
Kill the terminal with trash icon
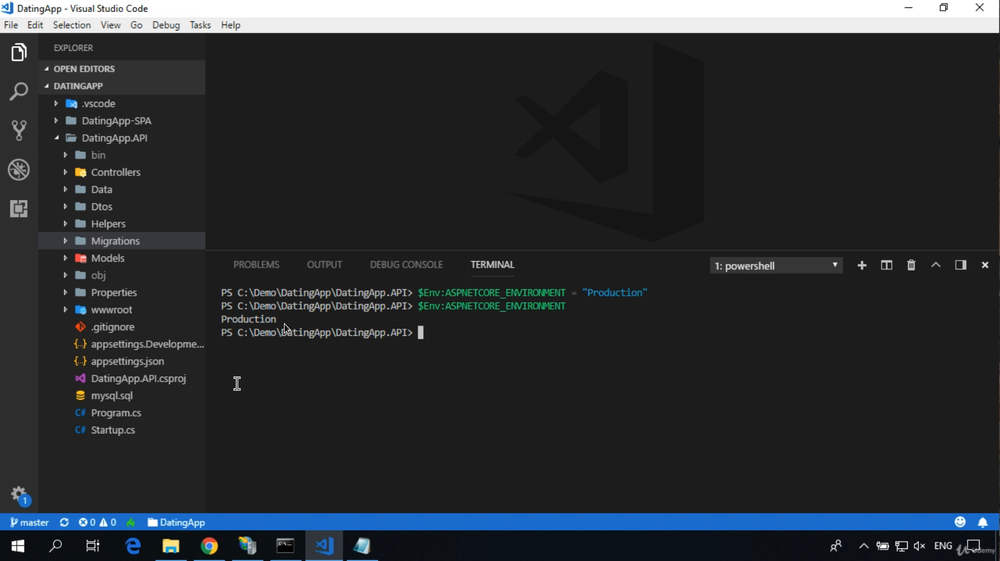[911, 265]
